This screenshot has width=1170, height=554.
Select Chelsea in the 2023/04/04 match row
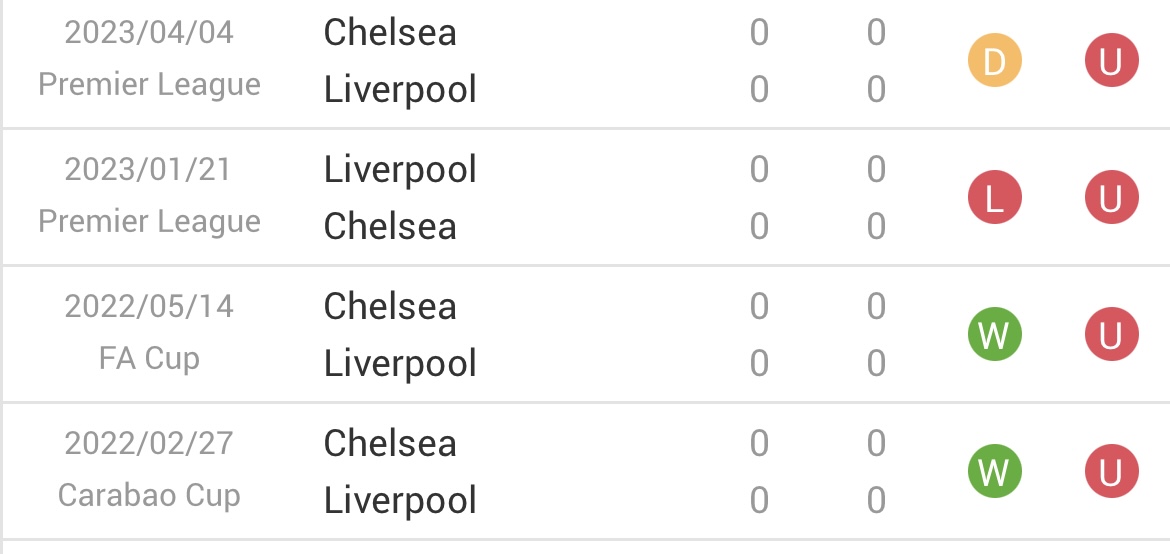coord(390,33)
